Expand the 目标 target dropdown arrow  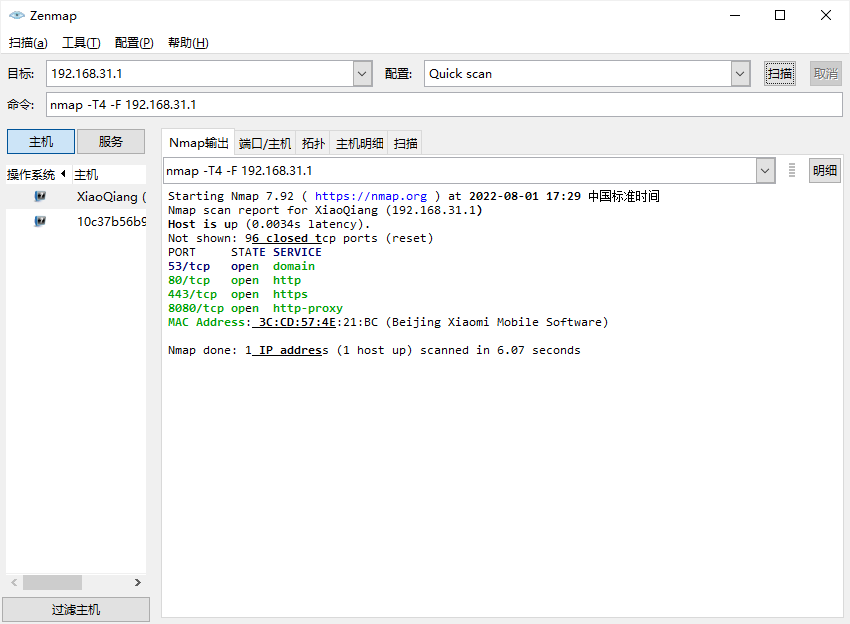pyautogui.click(x=362, y=74)
